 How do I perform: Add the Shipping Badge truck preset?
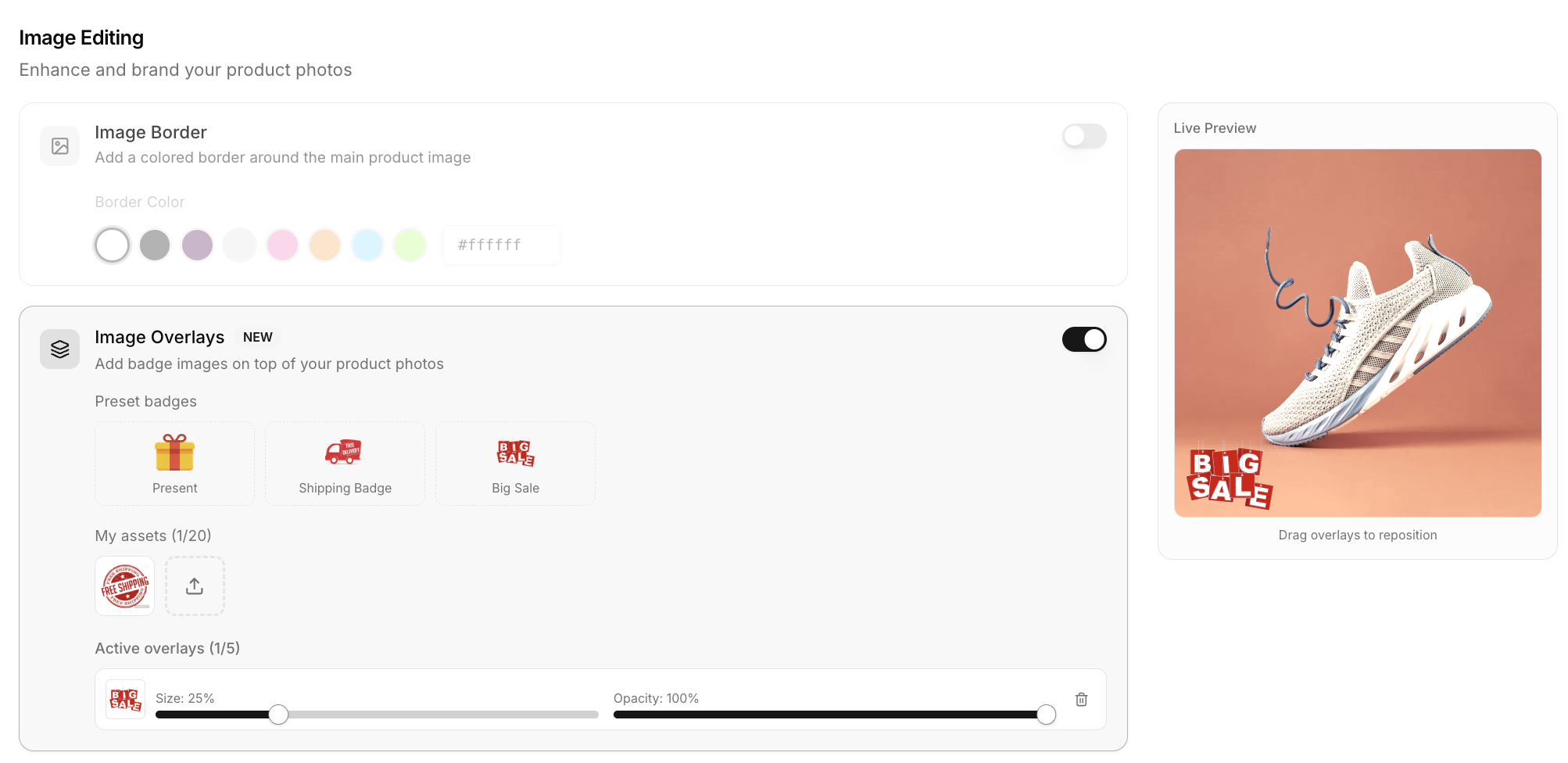[345, 463]
